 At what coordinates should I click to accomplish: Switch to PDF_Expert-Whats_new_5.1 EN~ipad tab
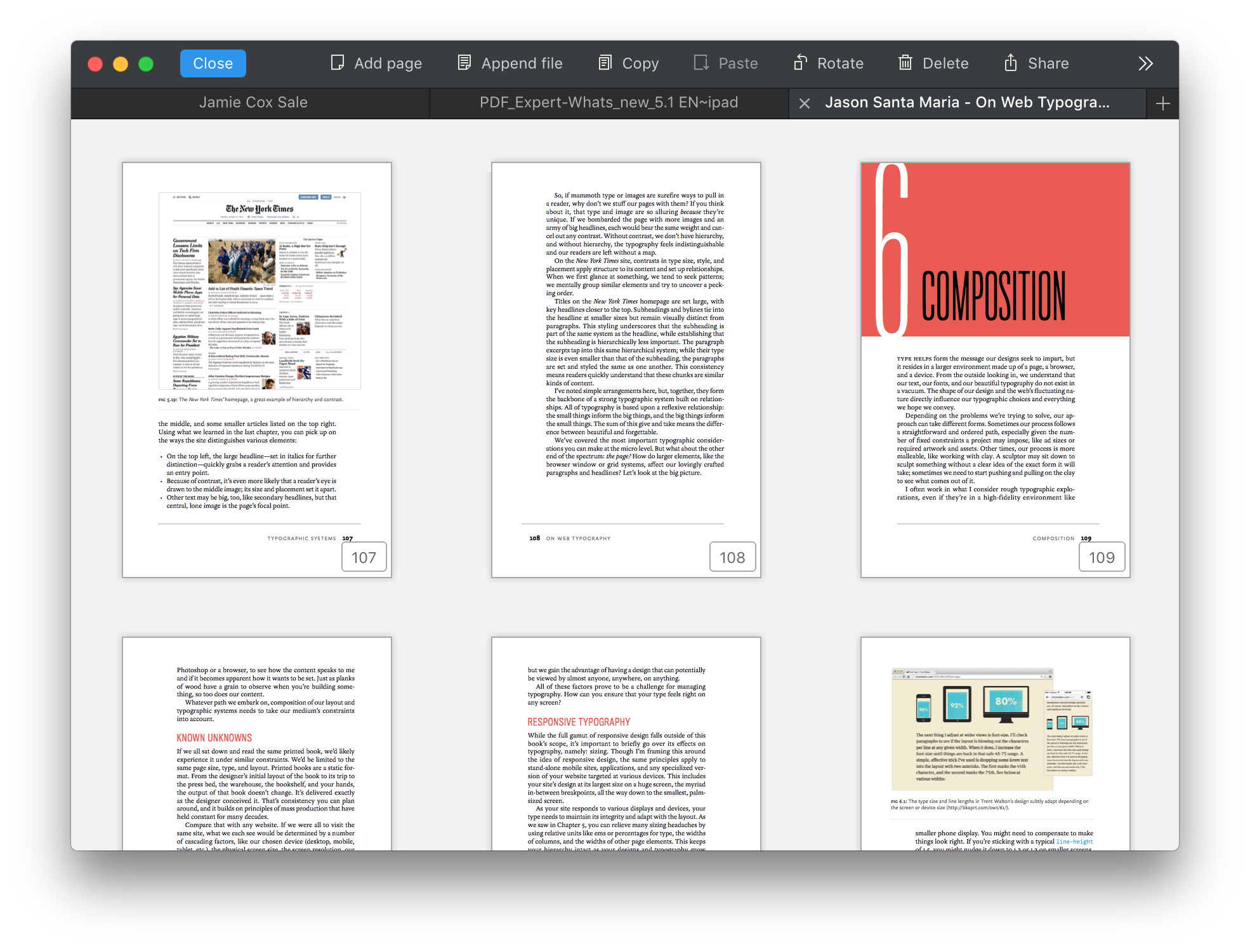[609, 103]
